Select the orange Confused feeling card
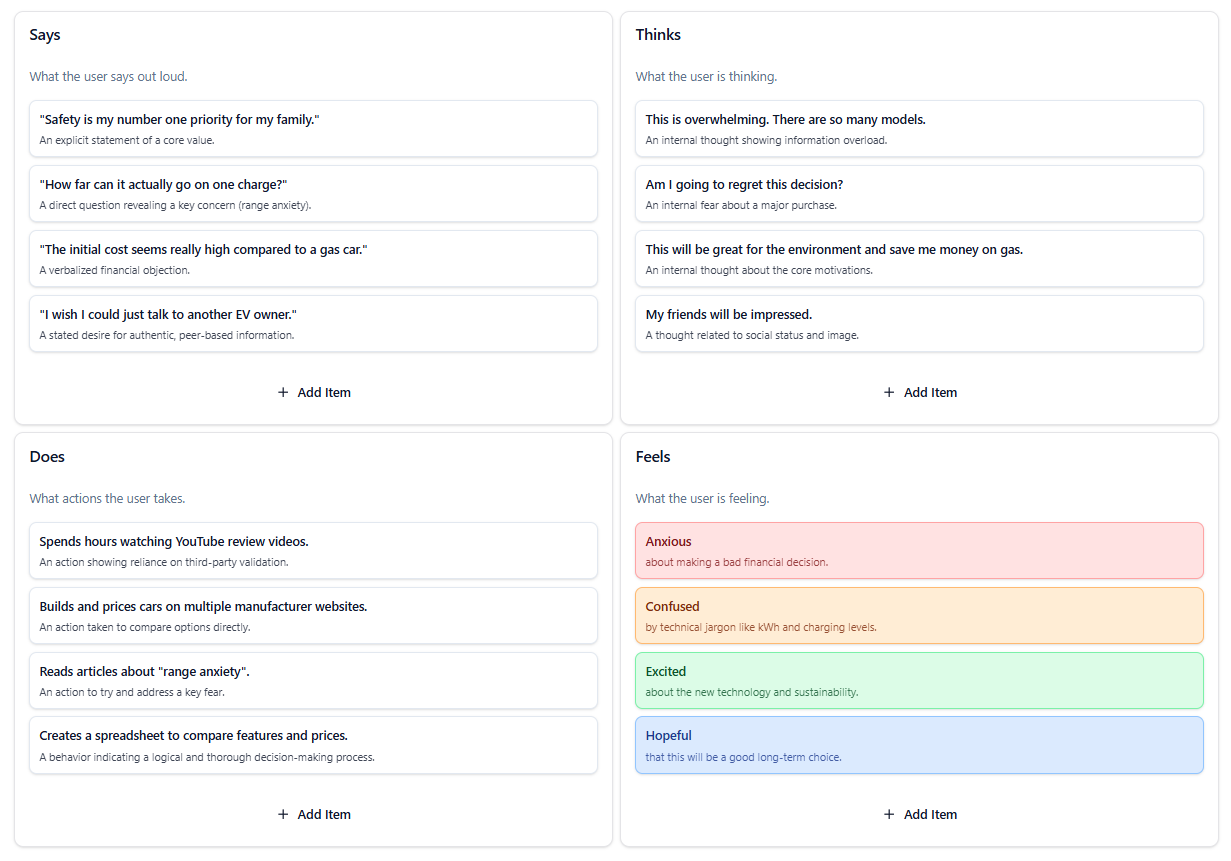The height and width of the screenshot is (861, 1231). [918, 616]
